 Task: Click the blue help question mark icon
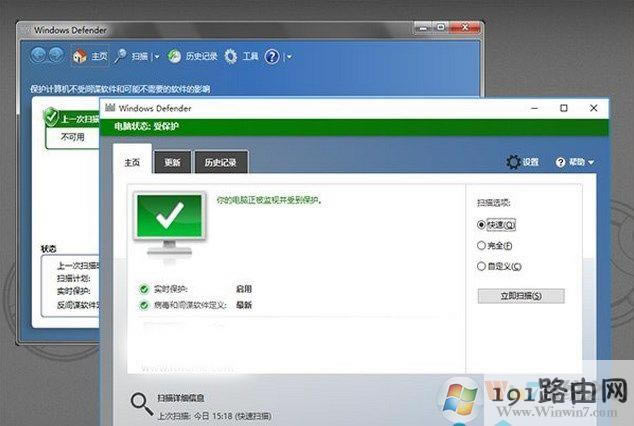(272, 57)
